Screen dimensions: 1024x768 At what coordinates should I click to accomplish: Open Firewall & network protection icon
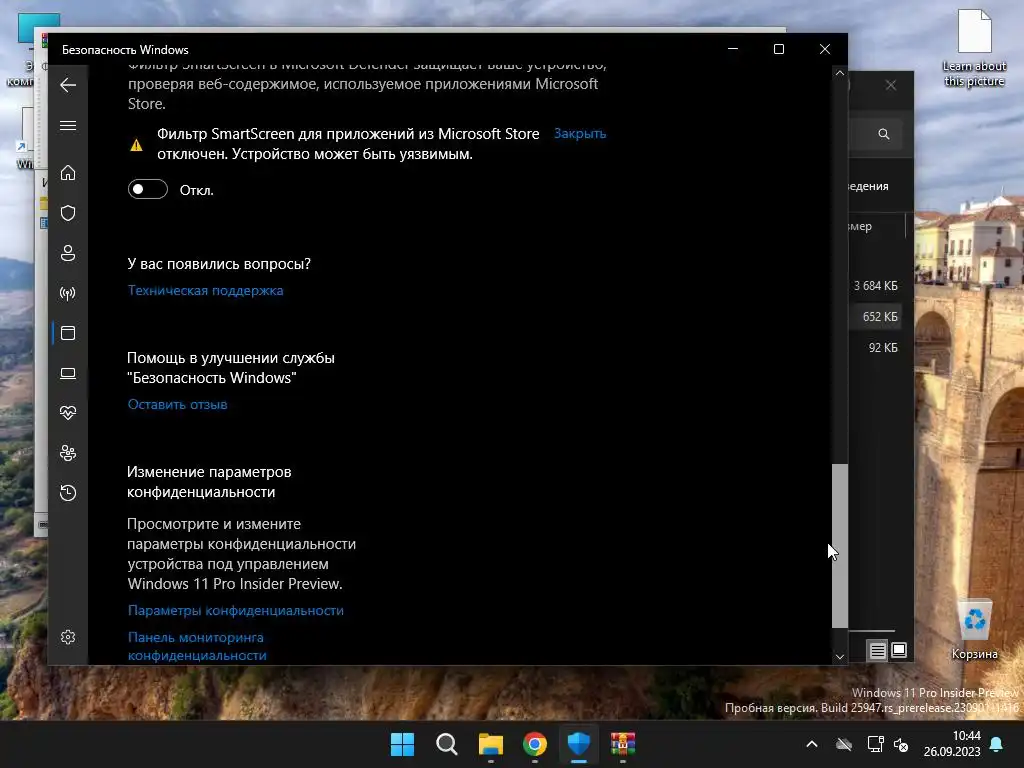(68, 293)
